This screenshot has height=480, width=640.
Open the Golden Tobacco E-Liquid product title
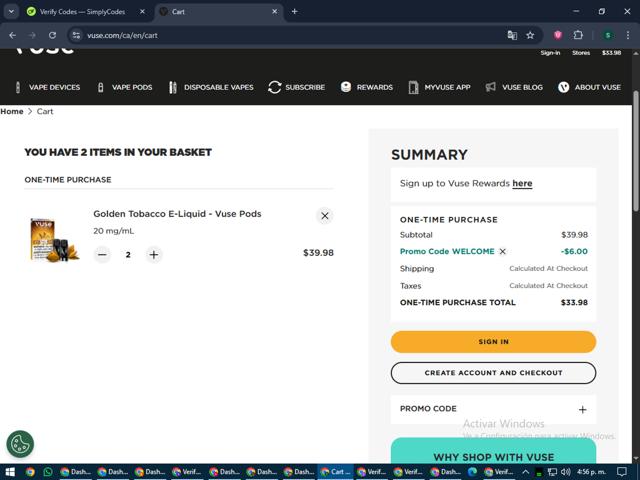click(x=177, y=214)
